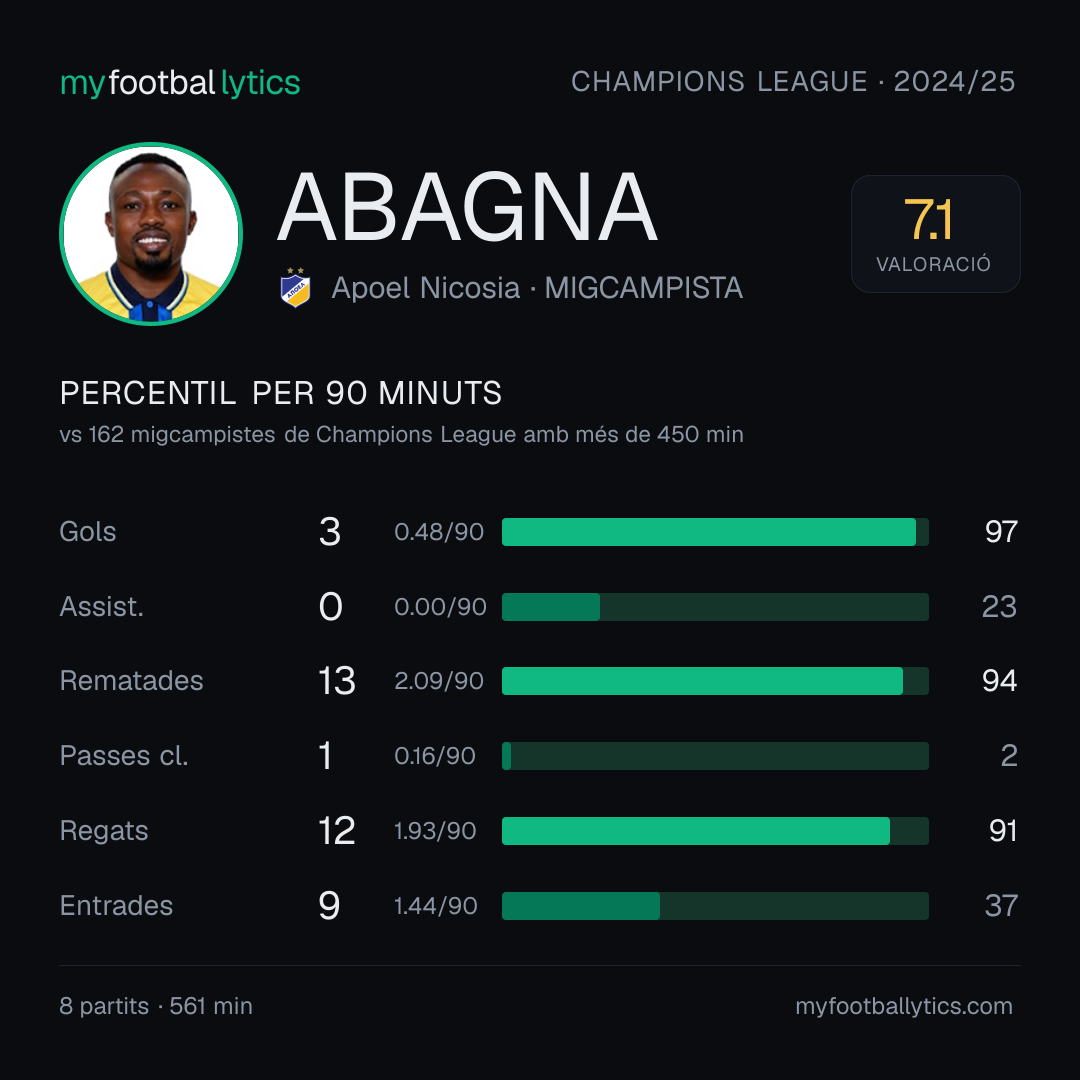Click the Regats percentile bar

click(x=715, y=831)
